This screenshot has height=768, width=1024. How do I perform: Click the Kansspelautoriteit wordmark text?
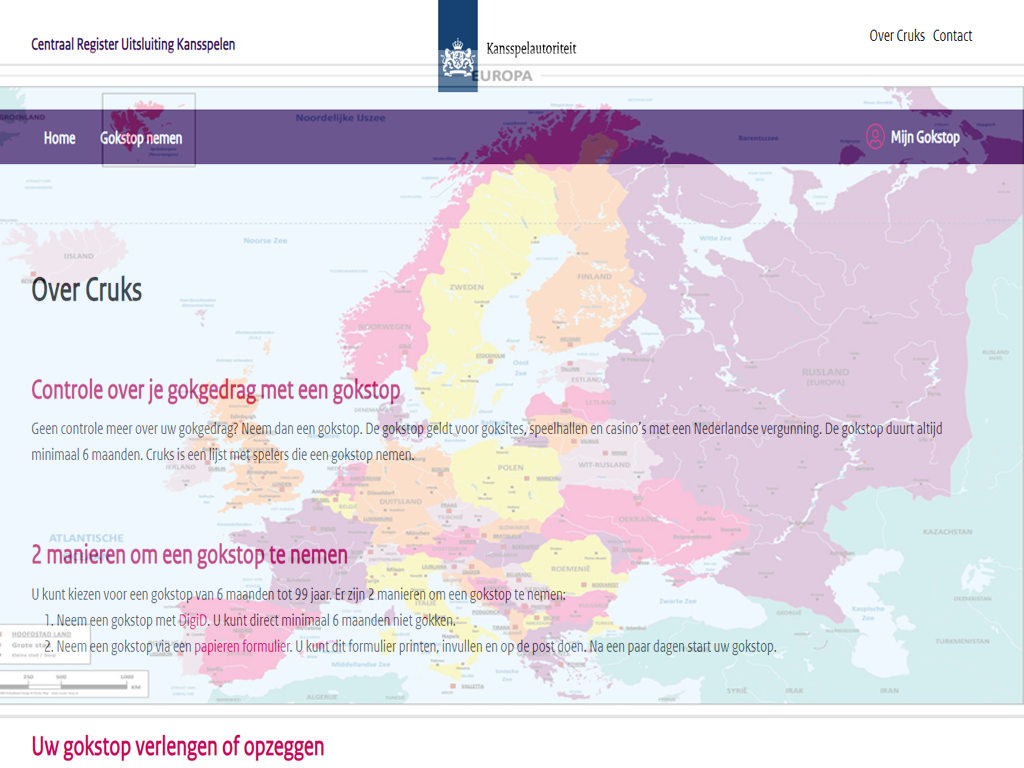pos(532,48)
